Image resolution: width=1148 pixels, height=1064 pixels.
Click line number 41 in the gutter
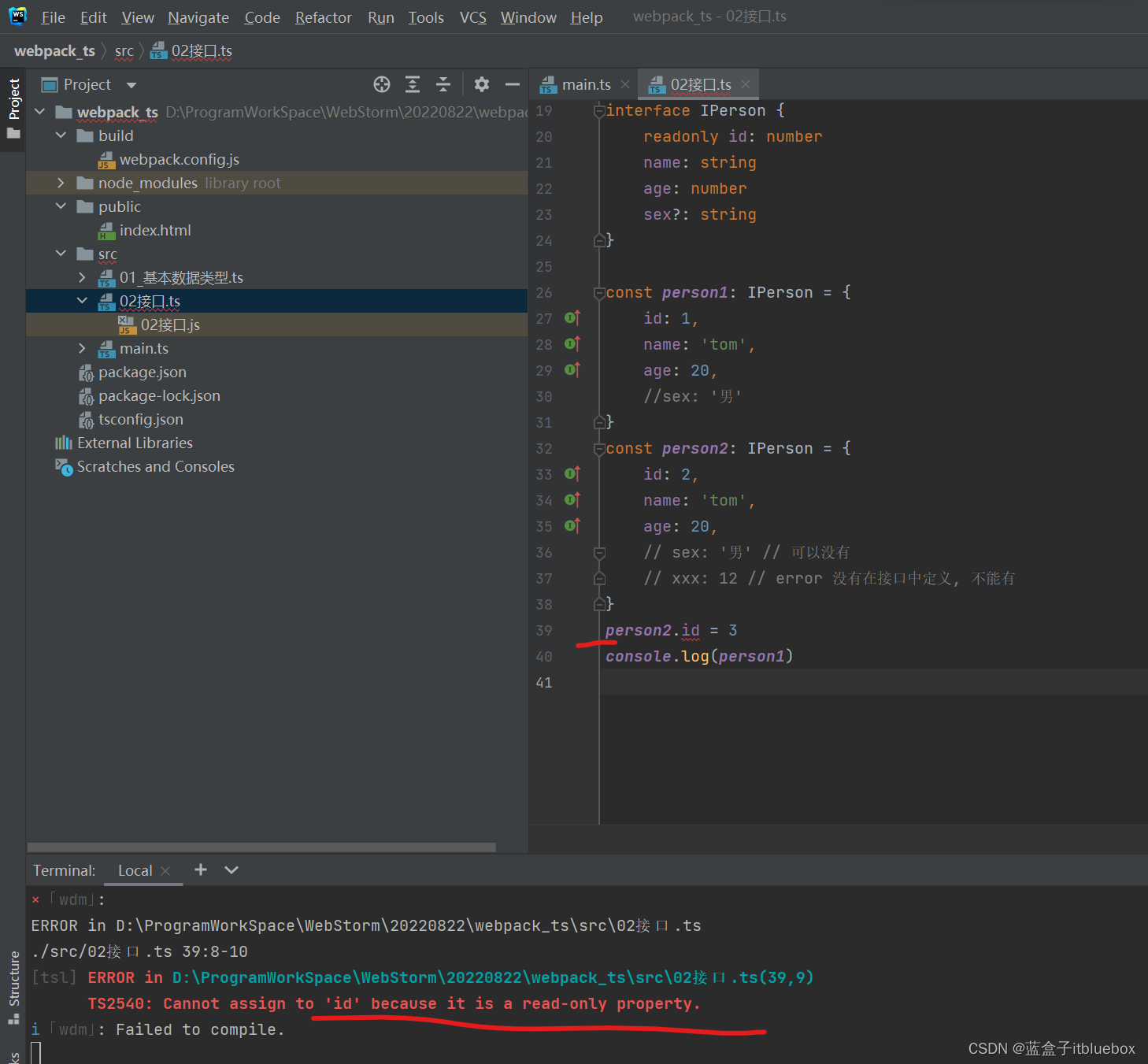click(x=544, y=682)
